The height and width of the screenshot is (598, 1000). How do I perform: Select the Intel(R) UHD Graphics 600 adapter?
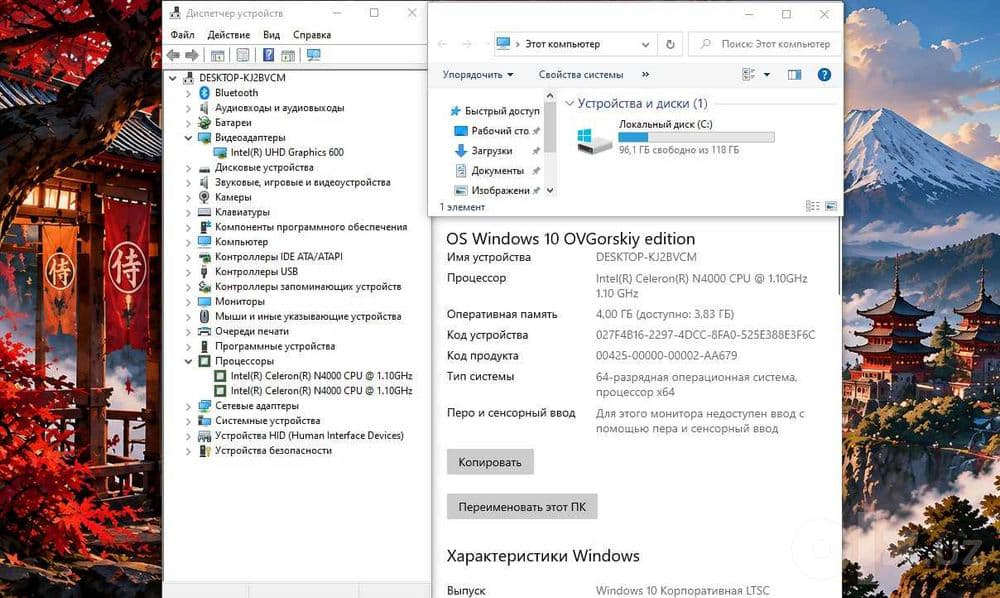coord(287,152)
